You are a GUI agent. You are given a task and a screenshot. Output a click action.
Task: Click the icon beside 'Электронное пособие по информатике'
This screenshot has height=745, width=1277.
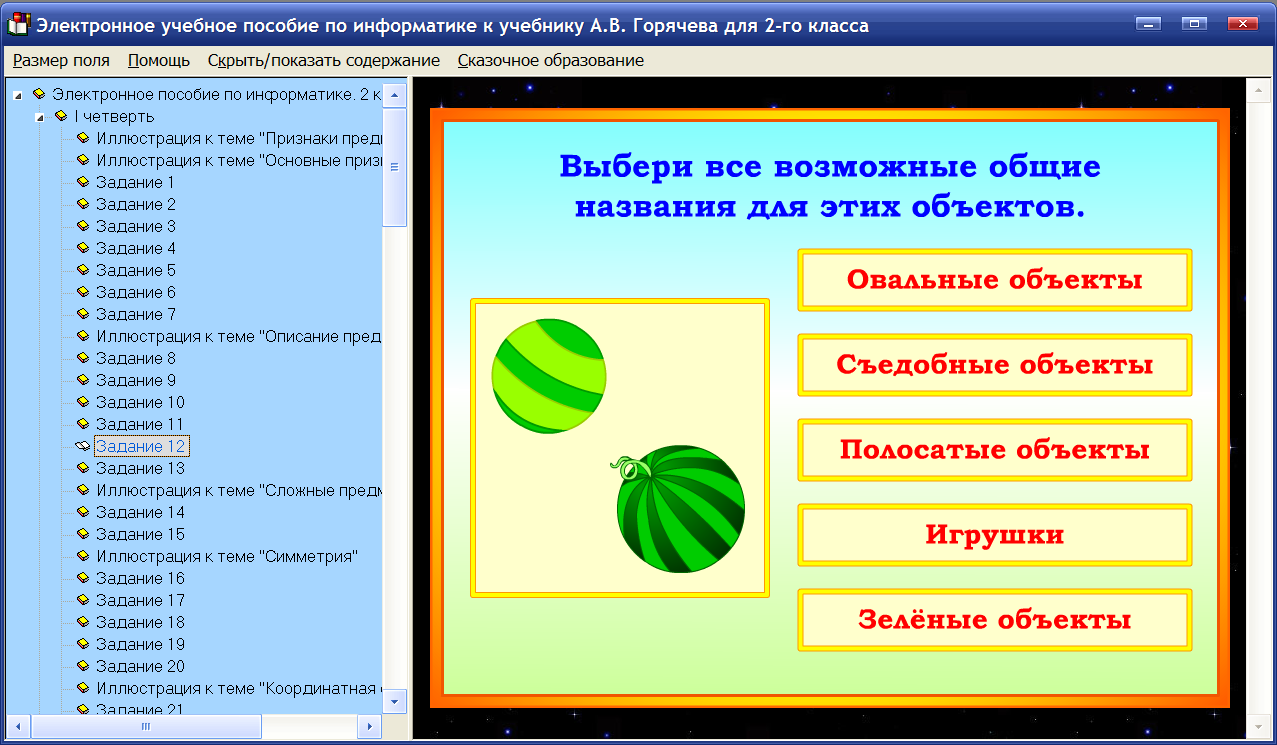click(38, 94)
